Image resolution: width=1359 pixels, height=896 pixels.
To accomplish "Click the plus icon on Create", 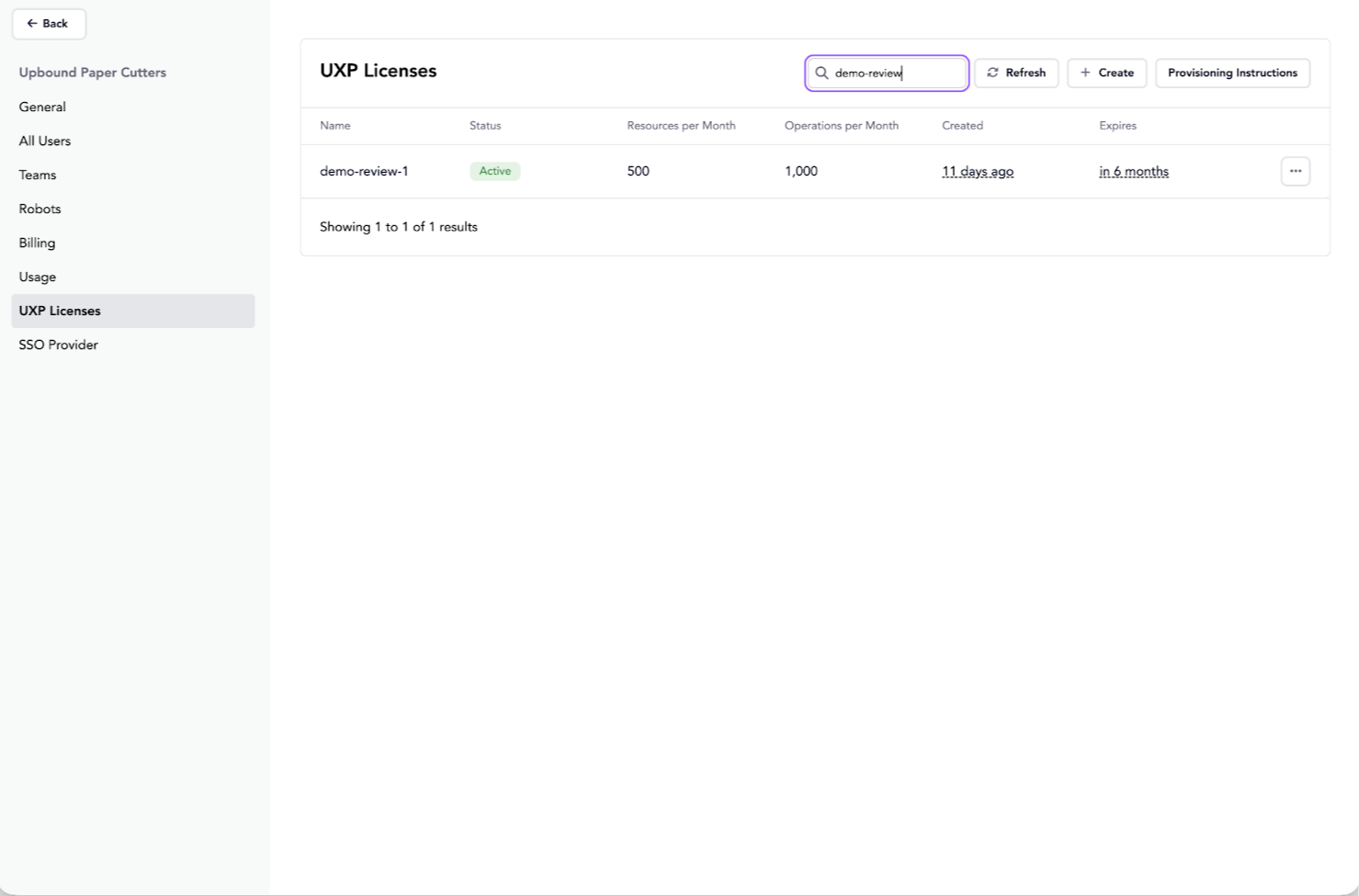I will 1085,73.
